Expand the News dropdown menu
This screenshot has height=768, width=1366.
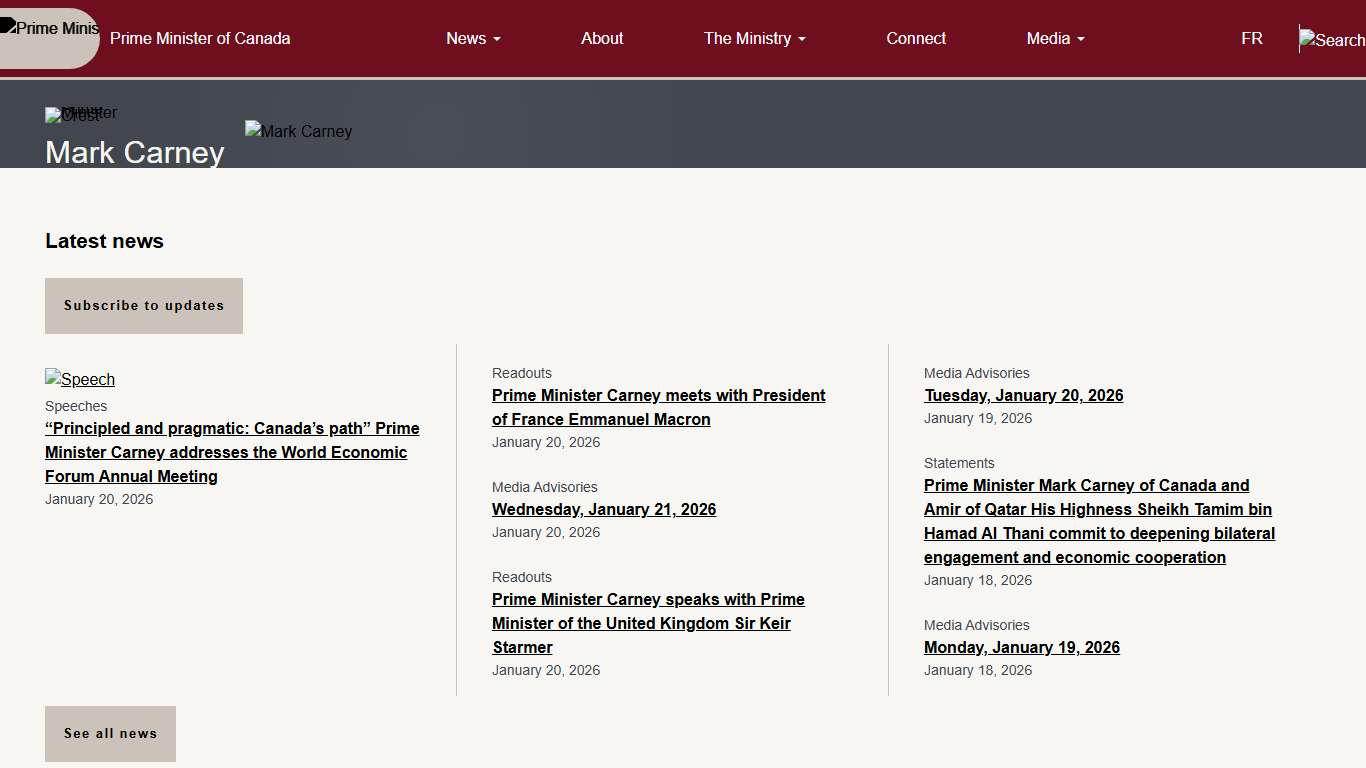click(x=473, y=38)
